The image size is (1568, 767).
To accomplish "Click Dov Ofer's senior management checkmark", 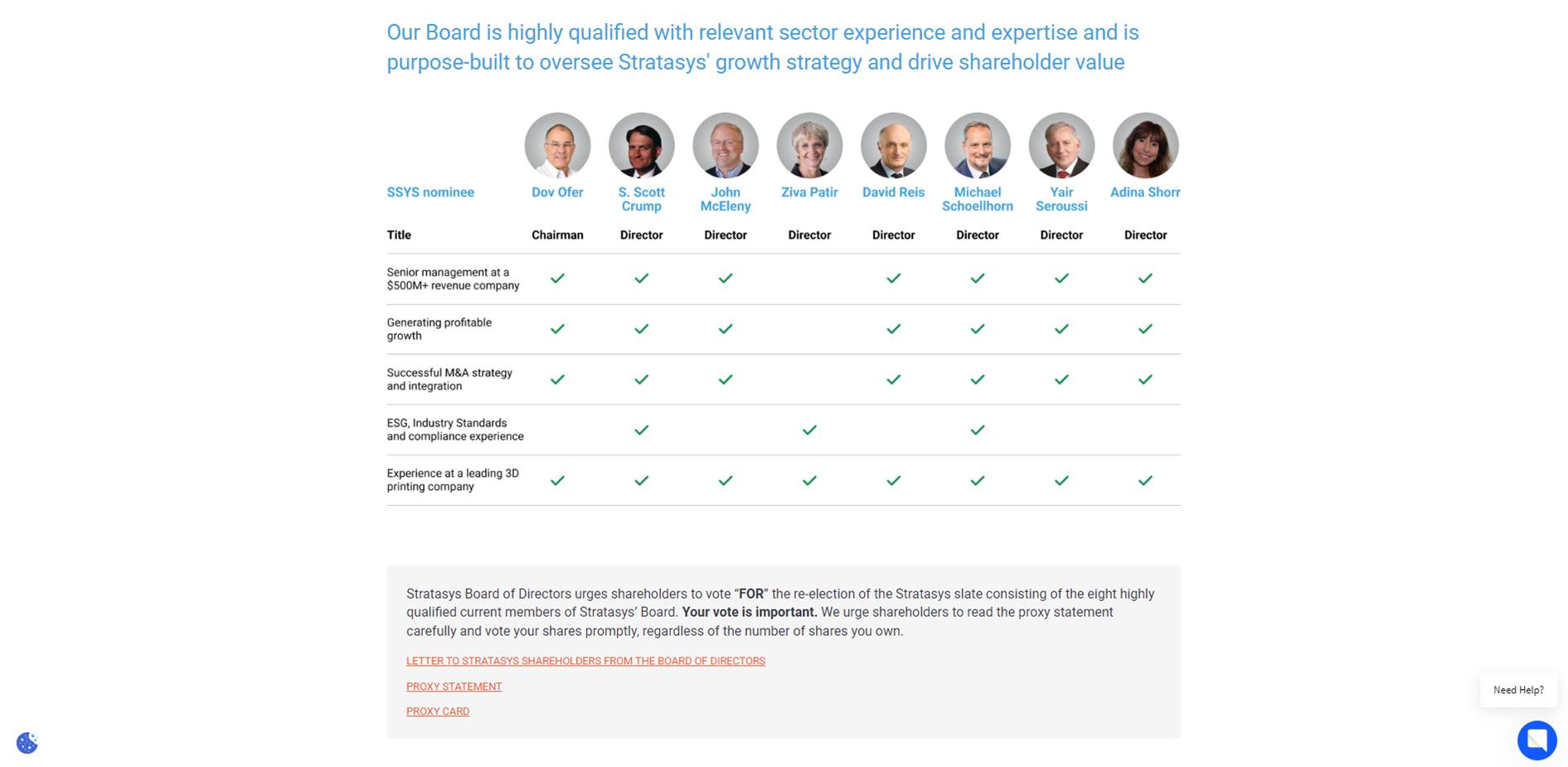I will [x=557, y=279].
